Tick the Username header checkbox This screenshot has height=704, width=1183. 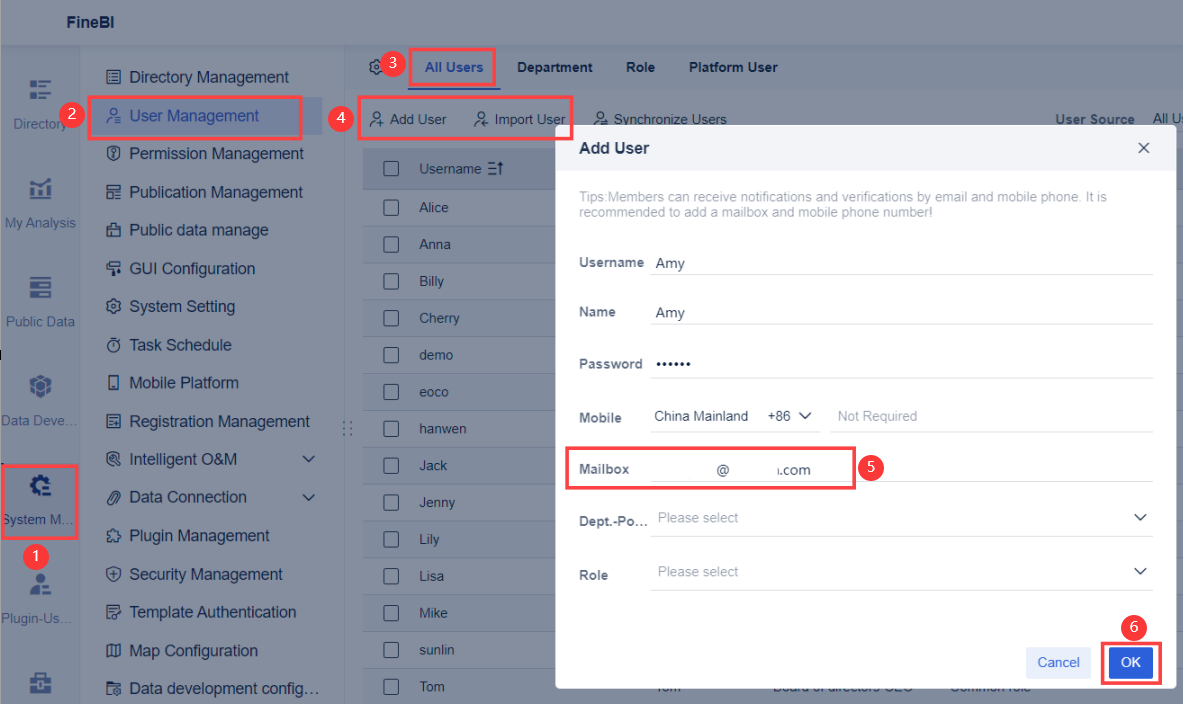point(391,169)
